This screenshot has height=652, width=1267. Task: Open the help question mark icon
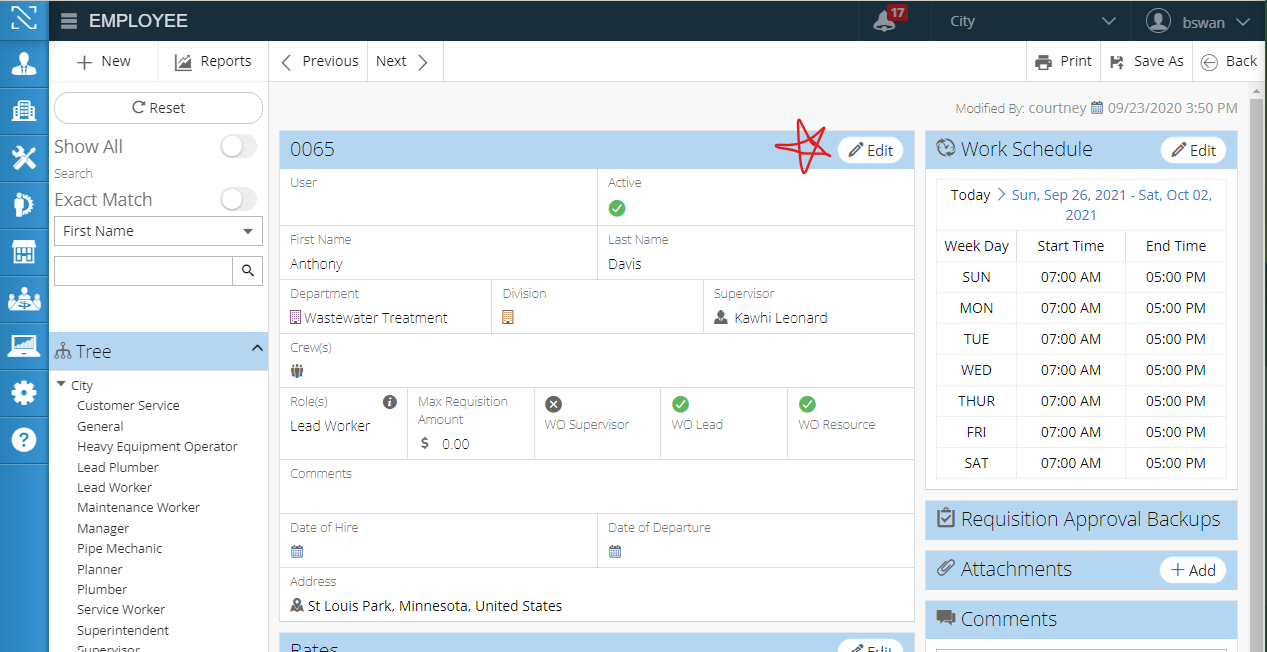pyautogui.click(x=24, y=440)
